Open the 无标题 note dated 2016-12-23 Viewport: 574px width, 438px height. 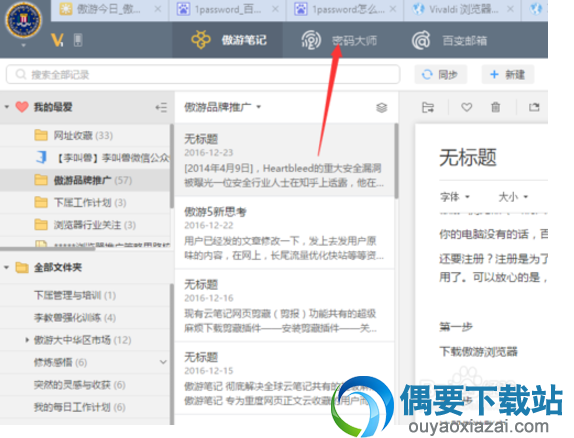tap(284, 160)
